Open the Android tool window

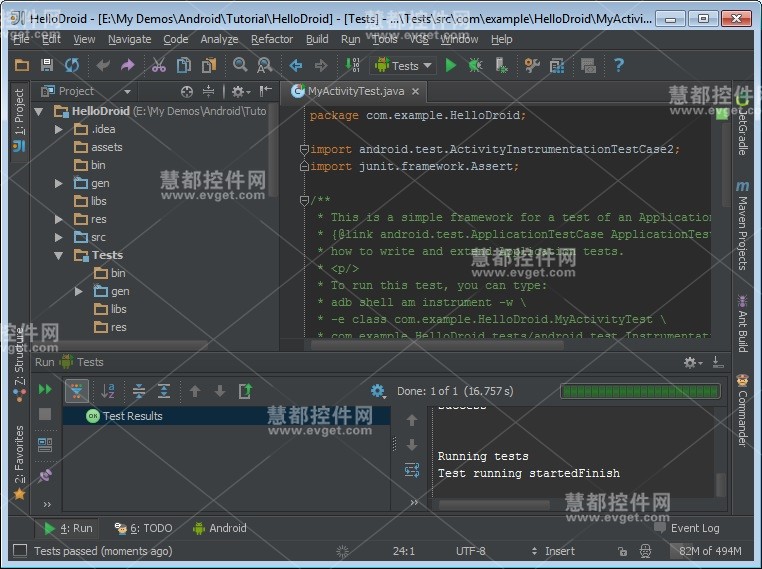[220, 528]
